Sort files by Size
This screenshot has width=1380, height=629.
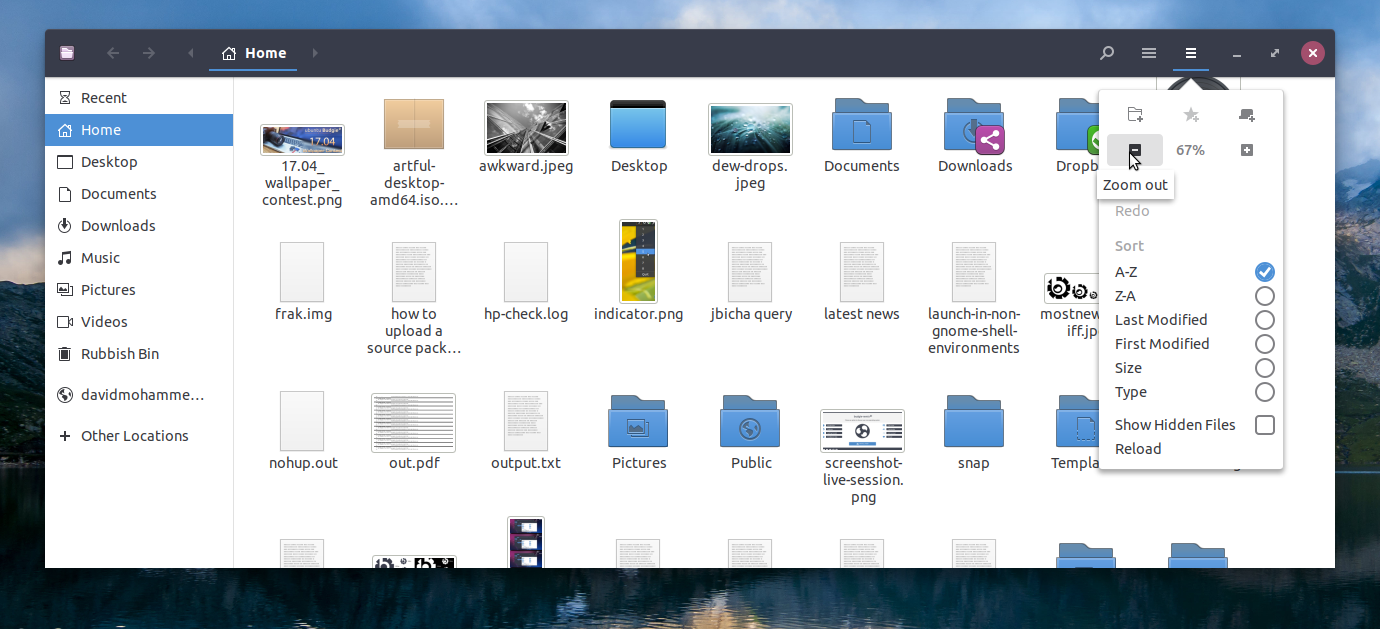[x=1128, y=368]
